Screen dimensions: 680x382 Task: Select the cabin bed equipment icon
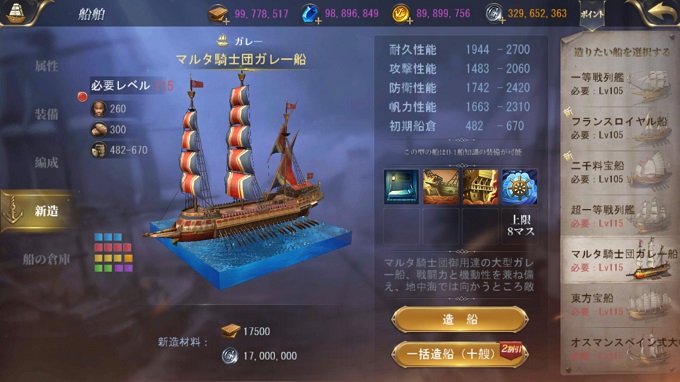pos(401,186)
